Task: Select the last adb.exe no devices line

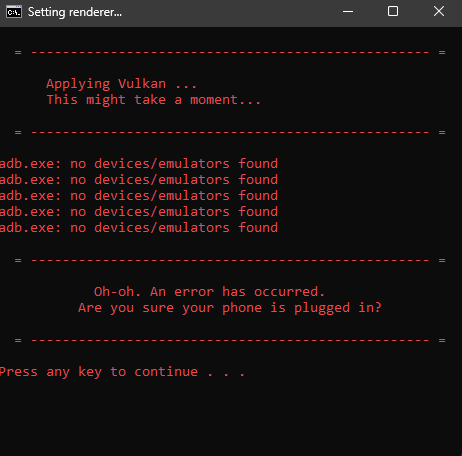Action: [139, 228]
